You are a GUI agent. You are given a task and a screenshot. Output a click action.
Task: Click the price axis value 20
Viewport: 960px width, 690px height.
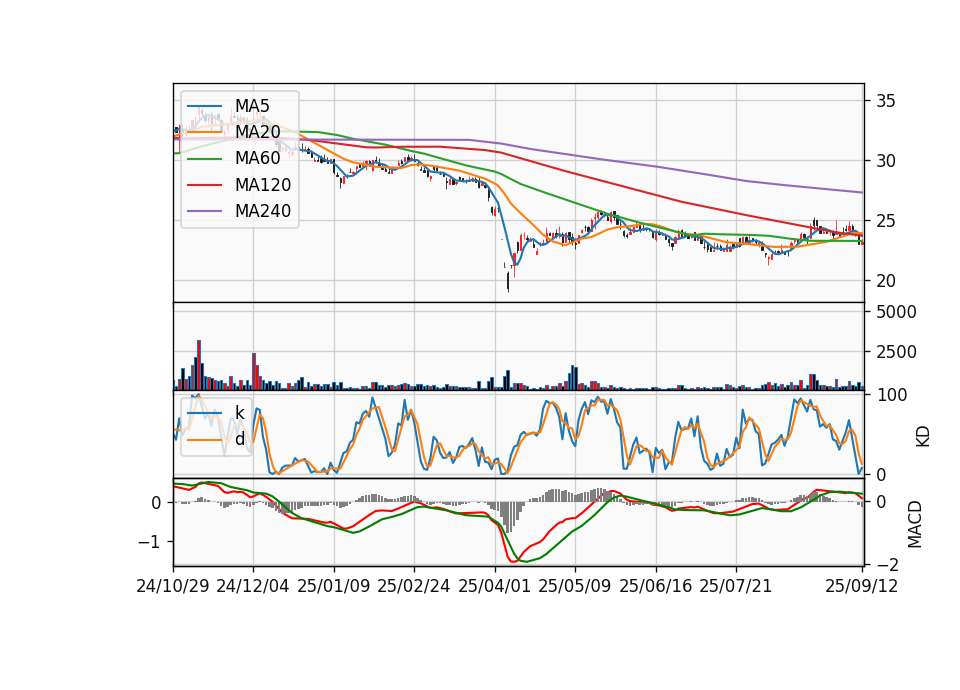(x=885, y=281)
